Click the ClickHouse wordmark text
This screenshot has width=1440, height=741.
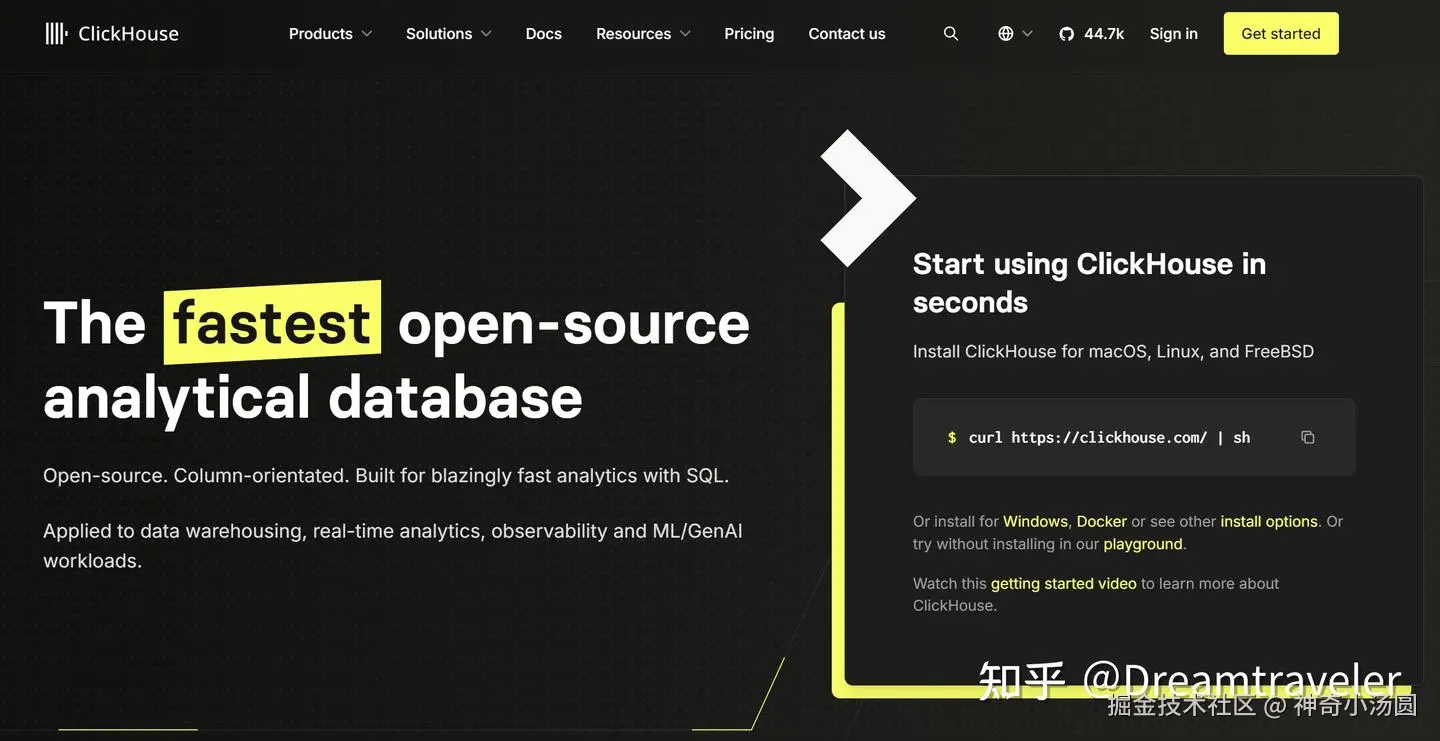[x=128, y=34]
